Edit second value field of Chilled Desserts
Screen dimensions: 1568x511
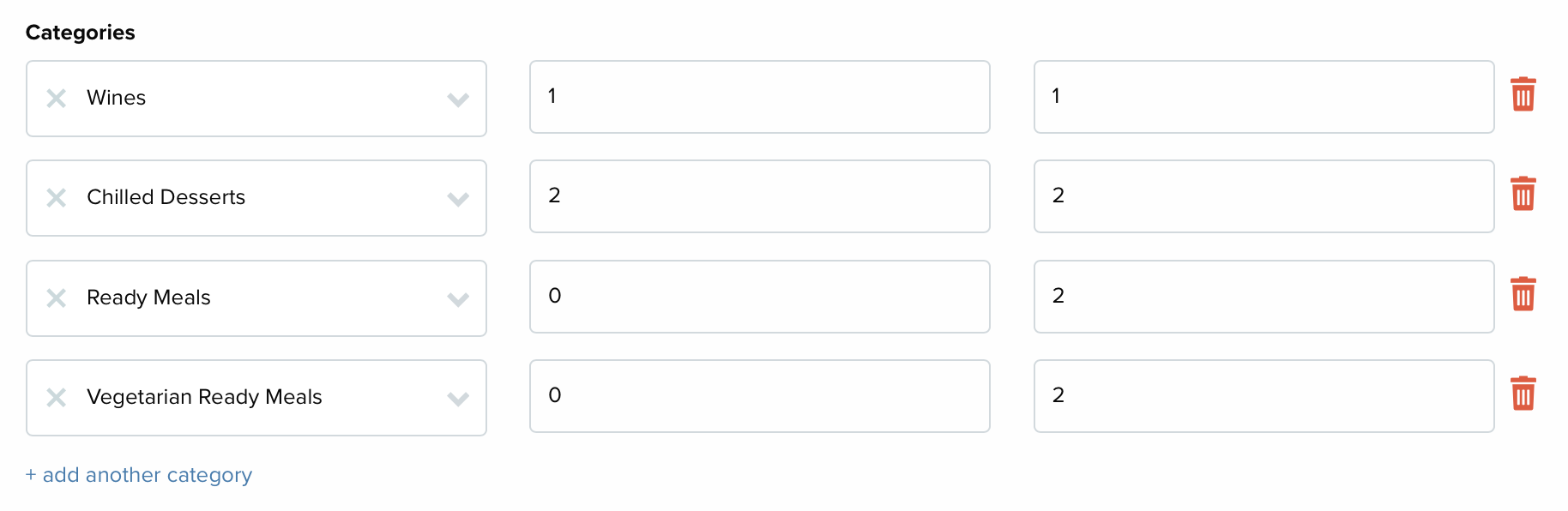(x=1264, y=196)
